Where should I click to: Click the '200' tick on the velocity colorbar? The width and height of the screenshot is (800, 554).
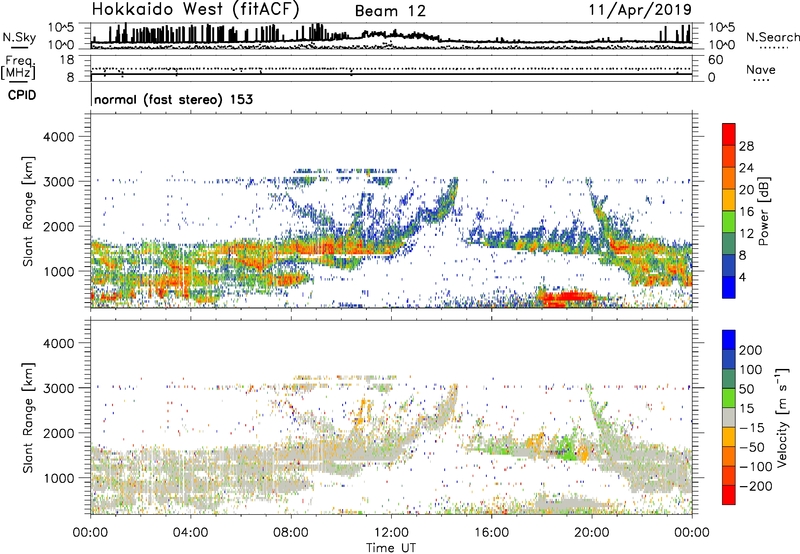[x=751, y=350]
